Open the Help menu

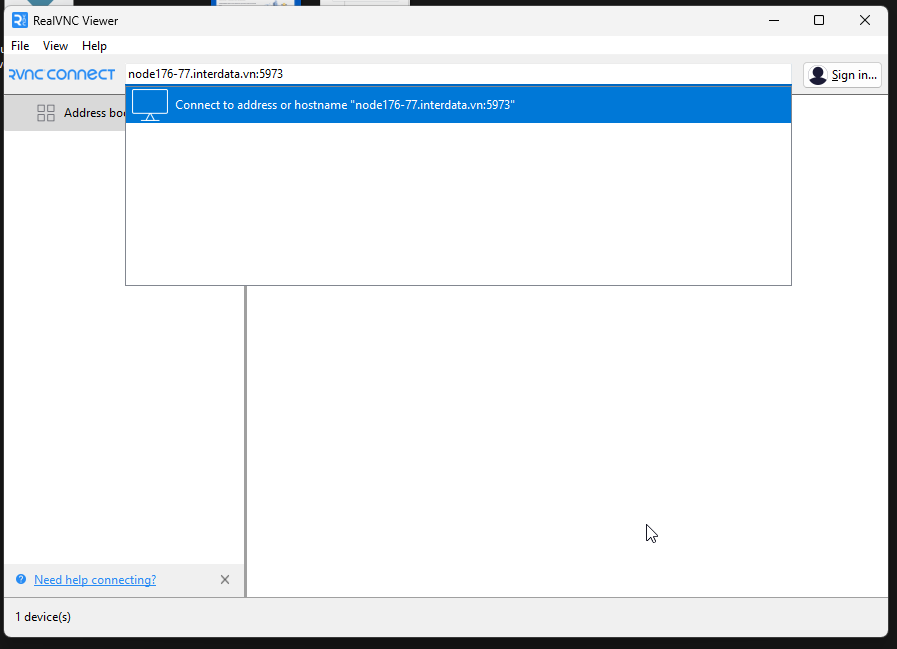click(94, 46)
